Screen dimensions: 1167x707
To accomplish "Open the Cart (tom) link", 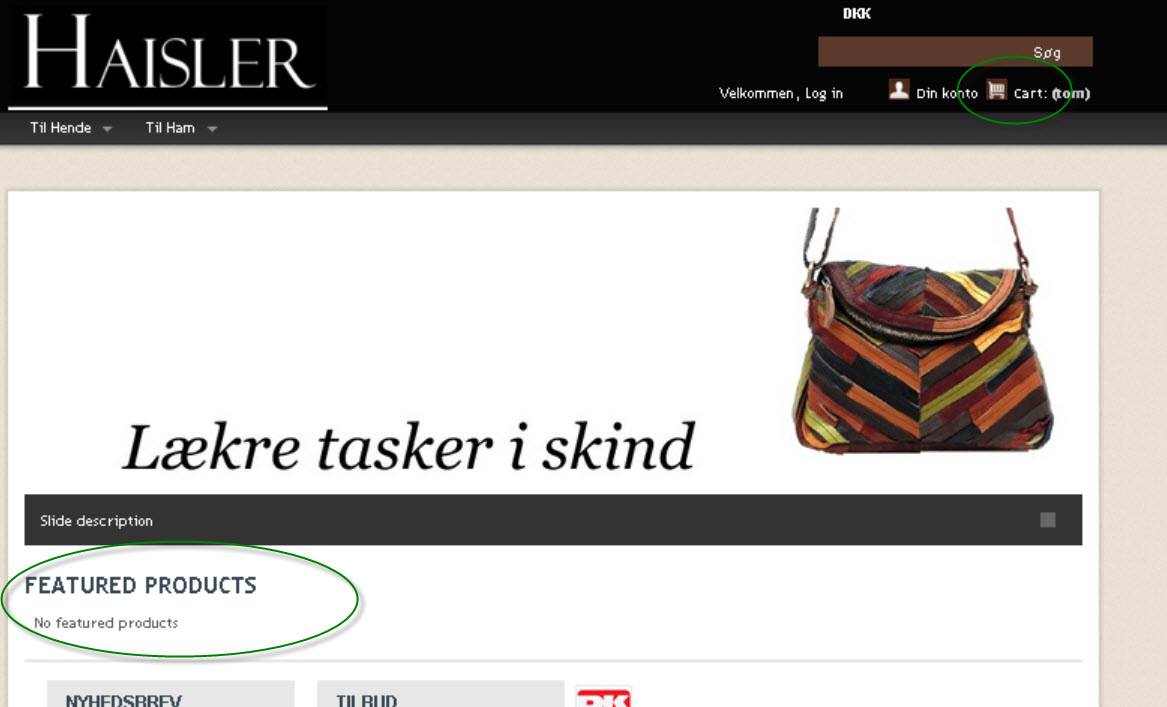I will pyautogui.click(x=1052, y=93).
